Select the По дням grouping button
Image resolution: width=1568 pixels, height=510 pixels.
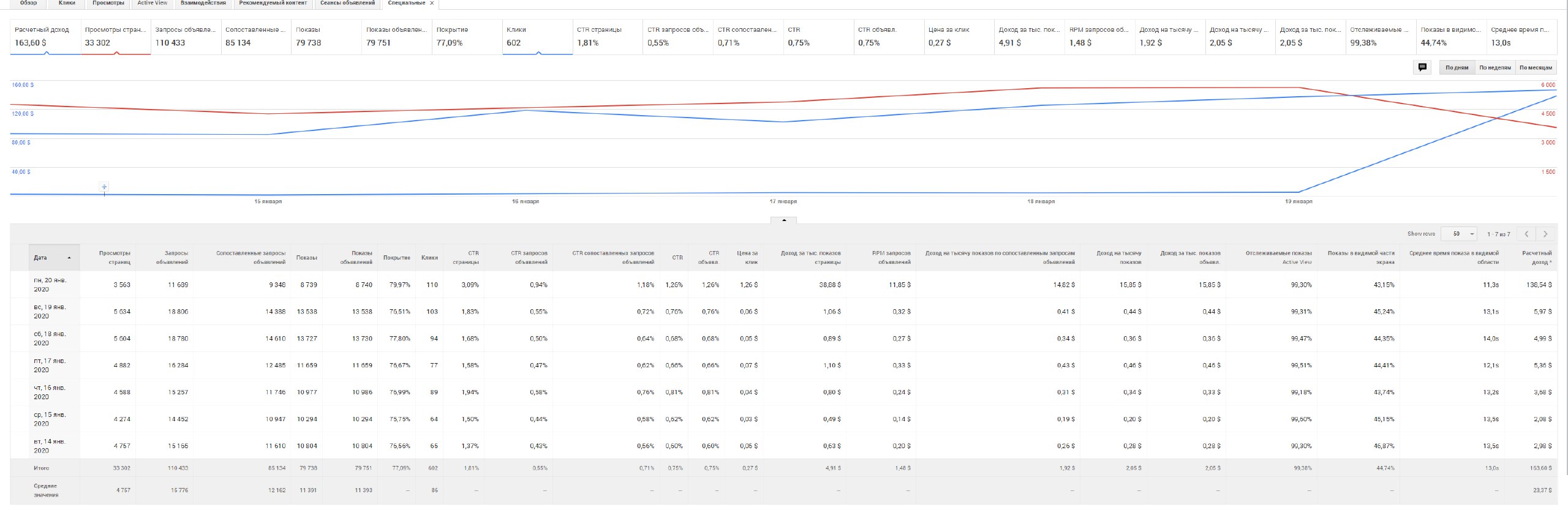(1457, 67)
